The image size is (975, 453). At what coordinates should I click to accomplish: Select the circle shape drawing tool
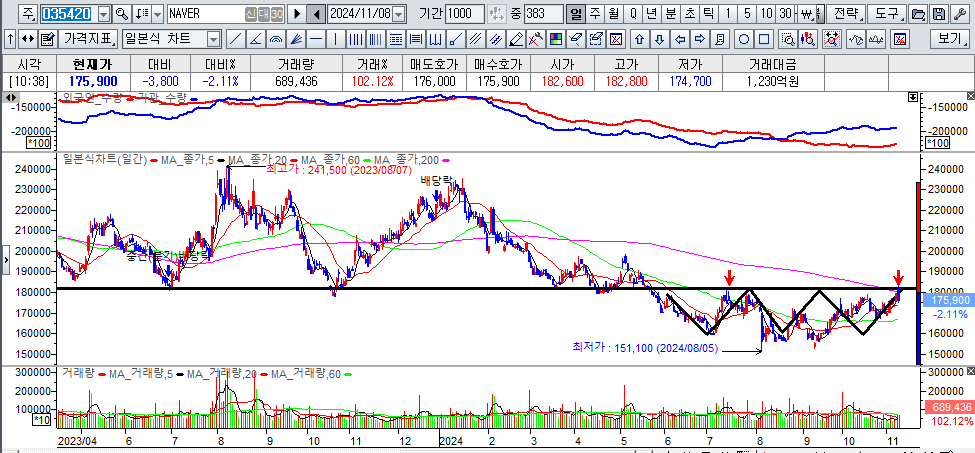(x=744, y=39)
